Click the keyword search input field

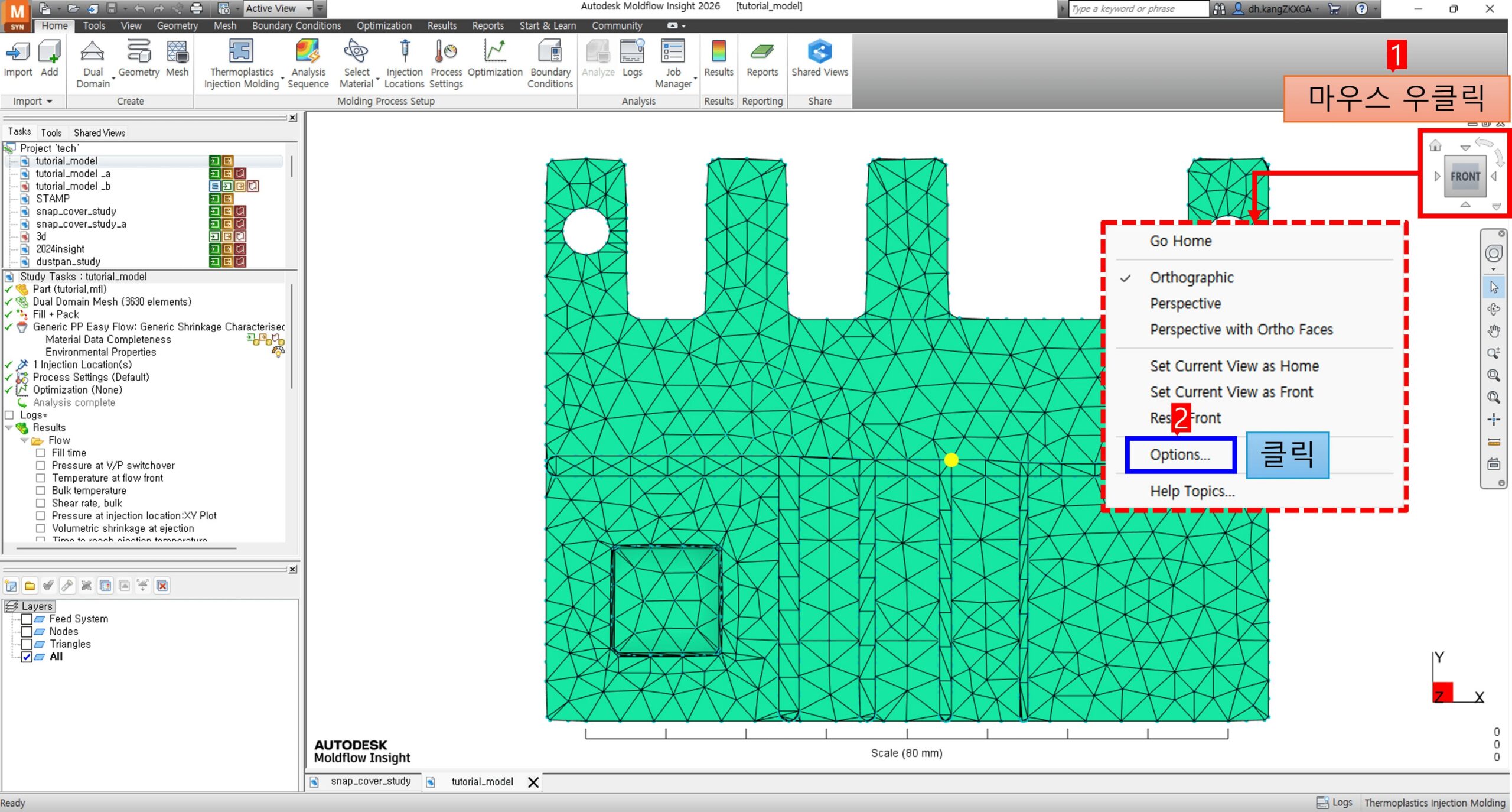[1138, 8]
